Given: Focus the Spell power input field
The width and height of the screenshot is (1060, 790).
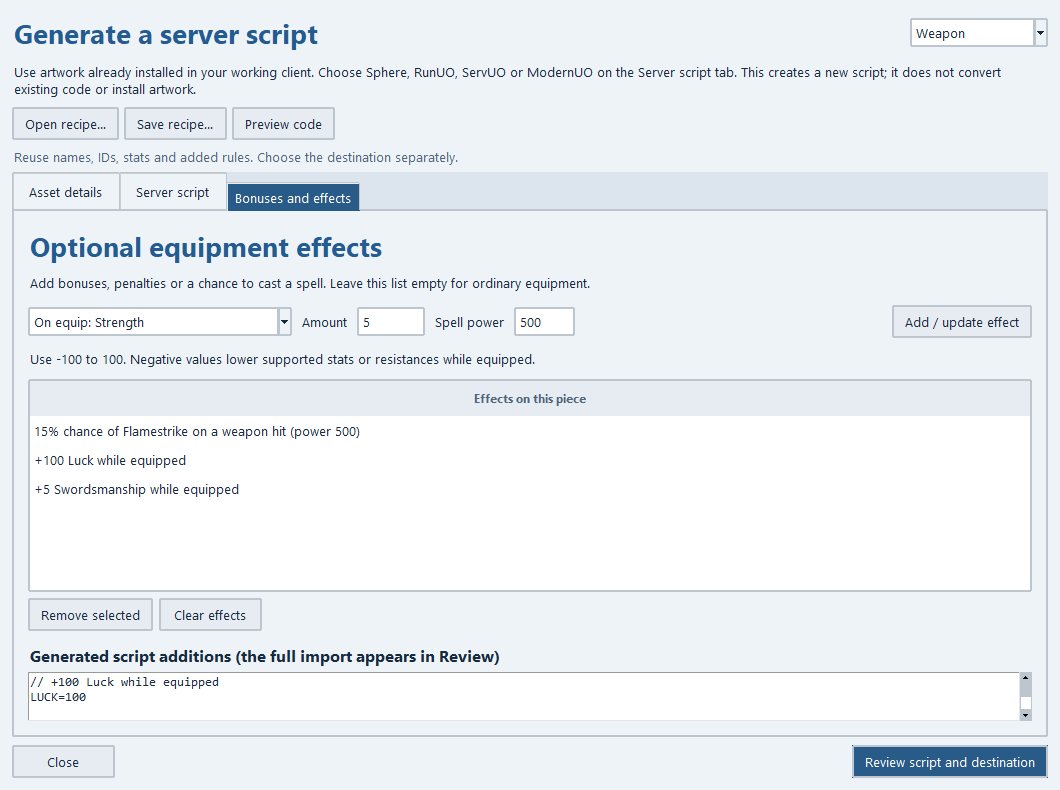Looking at the screenshot, I should click(x=544, y=322).
